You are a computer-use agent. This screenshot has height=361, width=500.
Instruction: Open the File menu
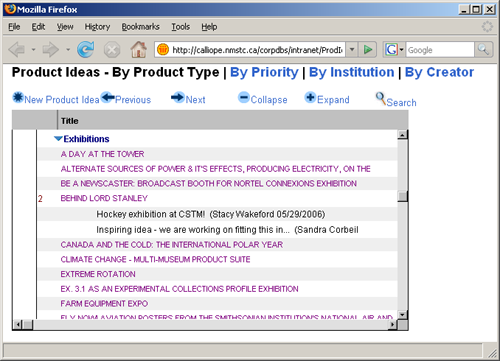14,27
